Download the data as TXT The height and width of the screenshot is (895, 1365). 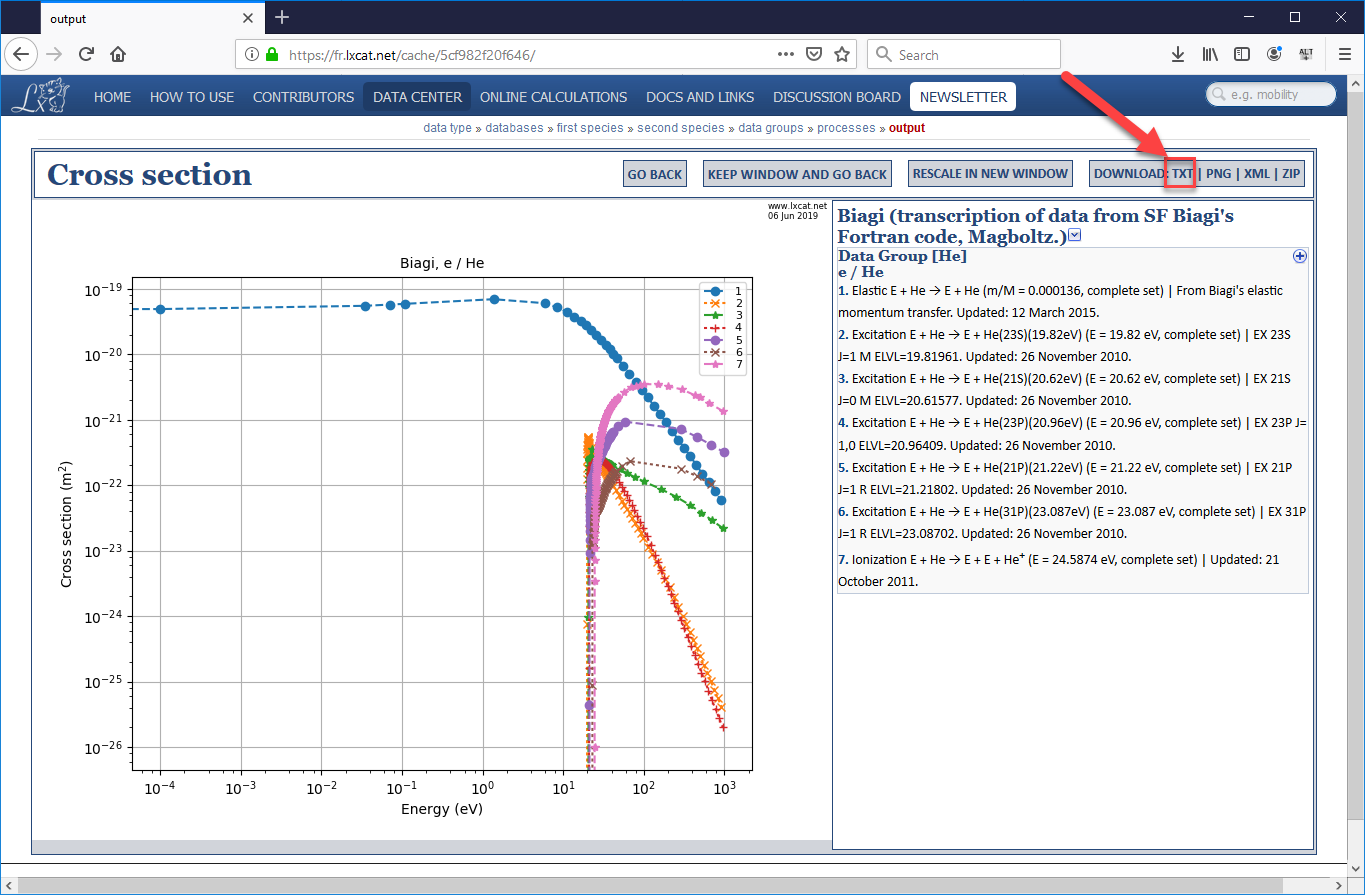[1181, 174]
